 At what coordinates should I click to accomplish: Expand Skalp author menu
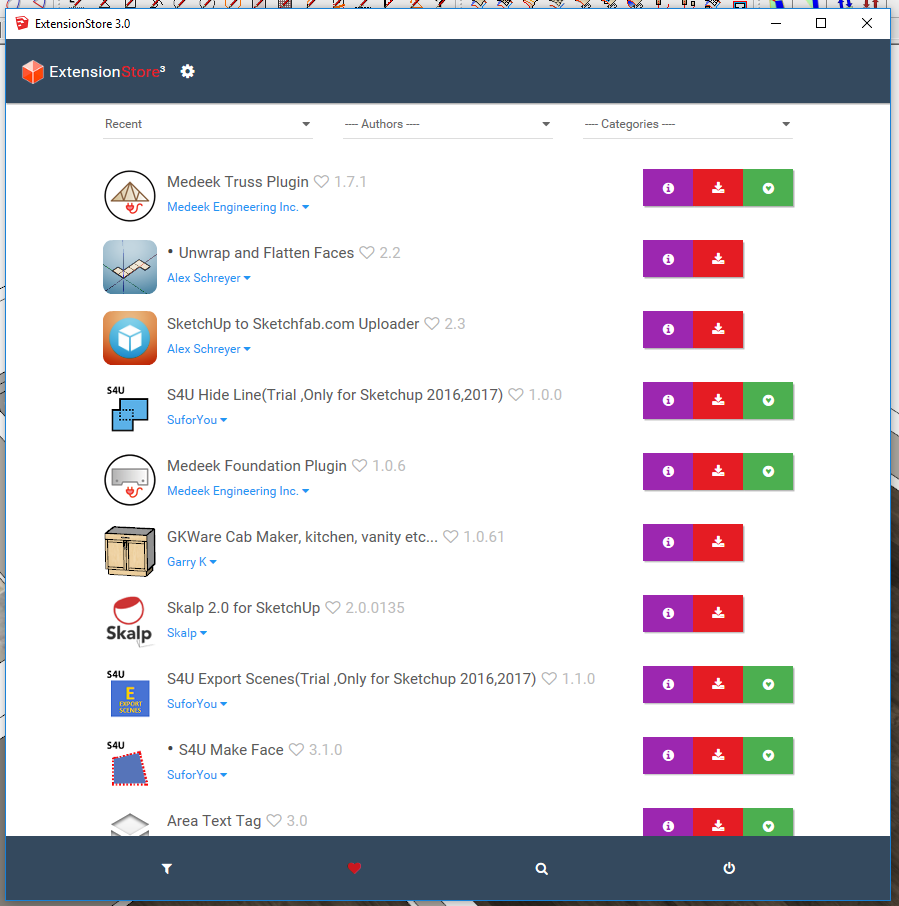187,633
